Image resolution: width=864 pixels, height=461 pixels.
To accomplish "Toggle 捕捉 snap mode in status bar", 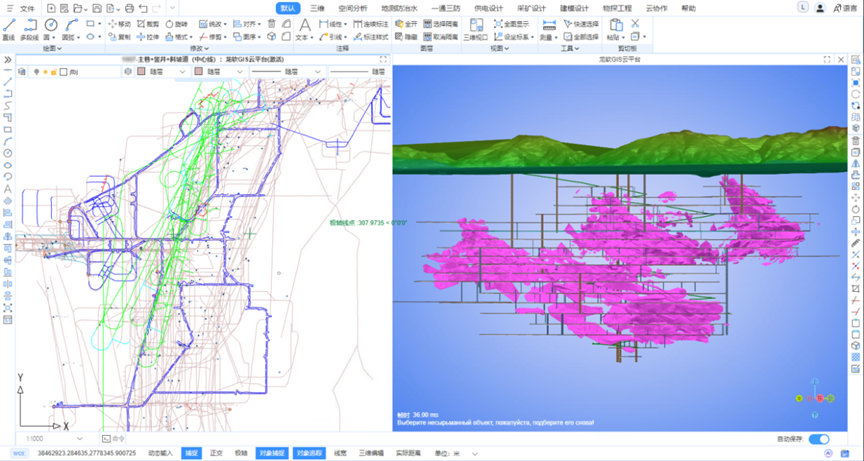I will pyautogui.click(x=191, y=453).
